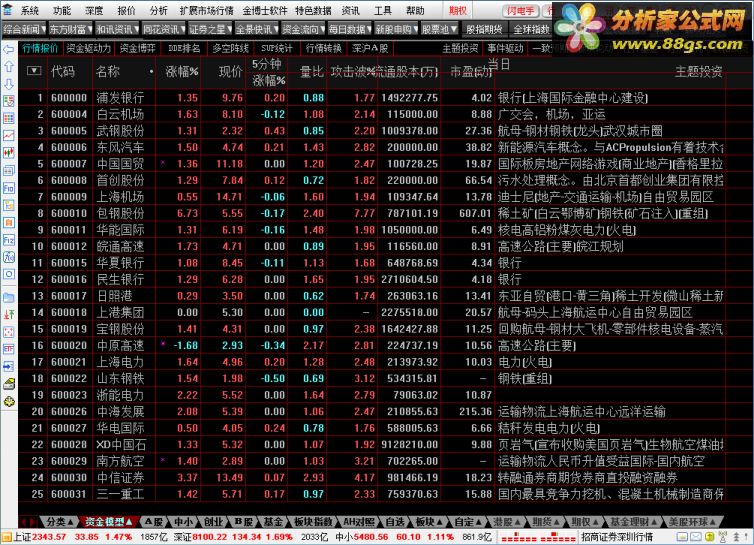
Task: Select the 中信证券 stock row
Action: point(371,477)
